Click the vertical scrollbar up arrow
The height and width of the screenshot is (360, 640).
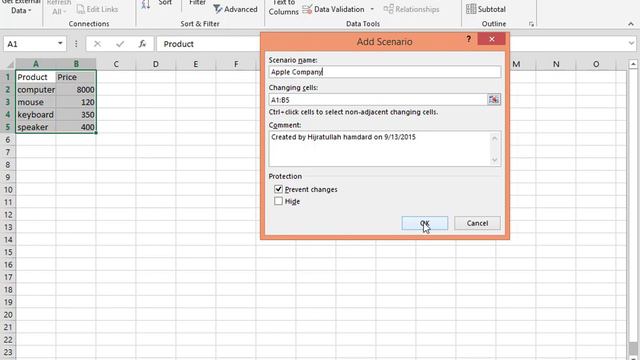(x=633, y=64)
